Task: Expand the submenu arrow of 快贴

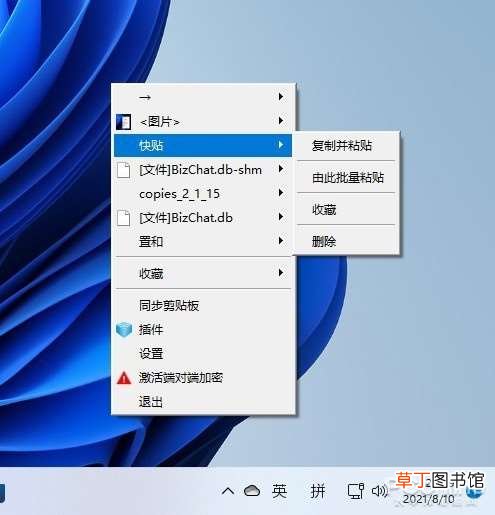Action: pyautogui.click(x=281, y=145)
